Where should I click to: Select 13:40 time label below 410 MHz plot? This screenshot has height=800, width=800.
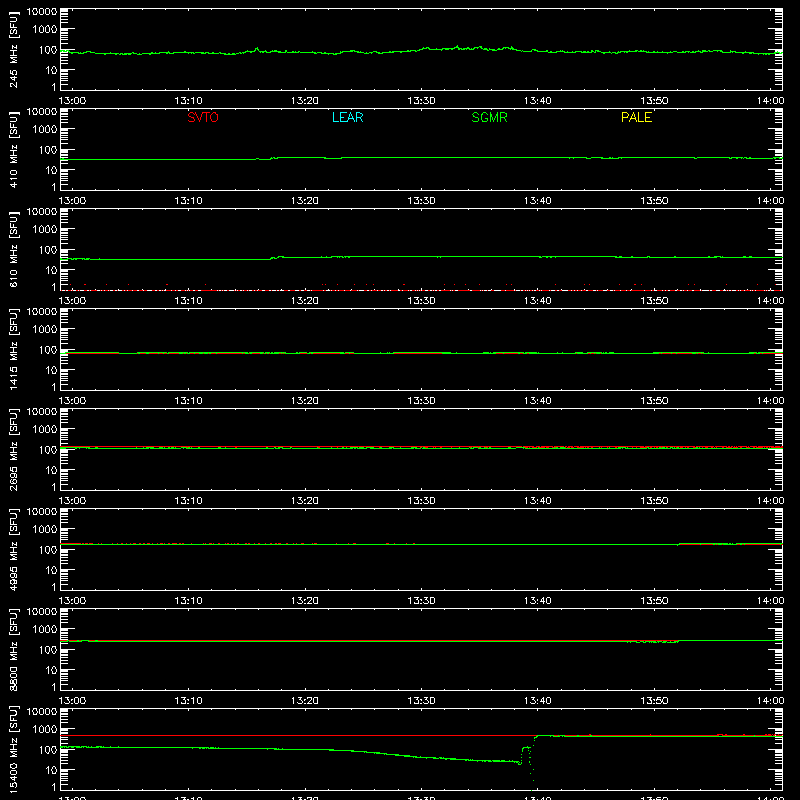[x=538, y=201]
